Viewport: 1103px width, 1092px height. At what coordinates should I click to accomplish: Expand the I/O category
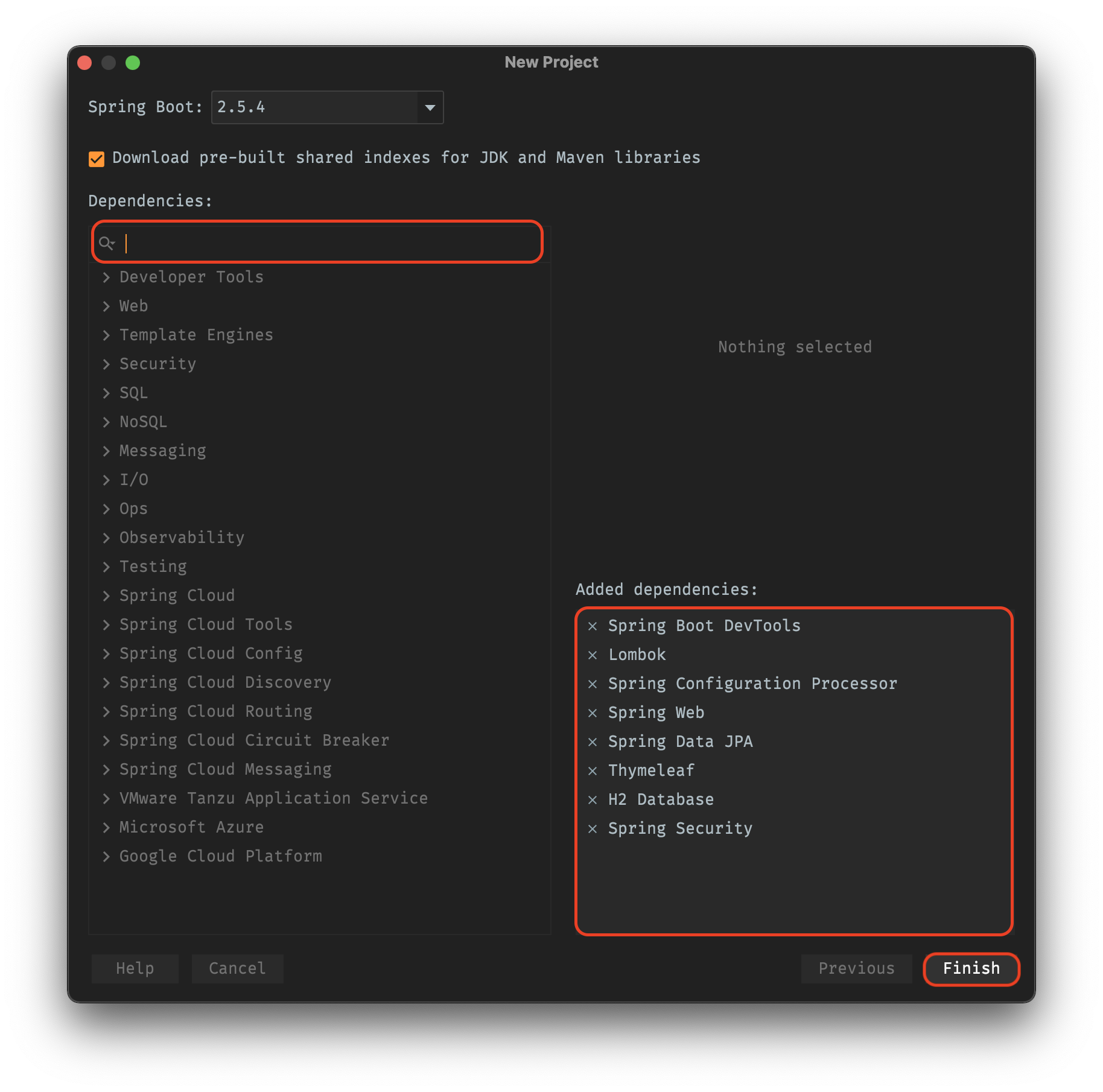[106, 480]
